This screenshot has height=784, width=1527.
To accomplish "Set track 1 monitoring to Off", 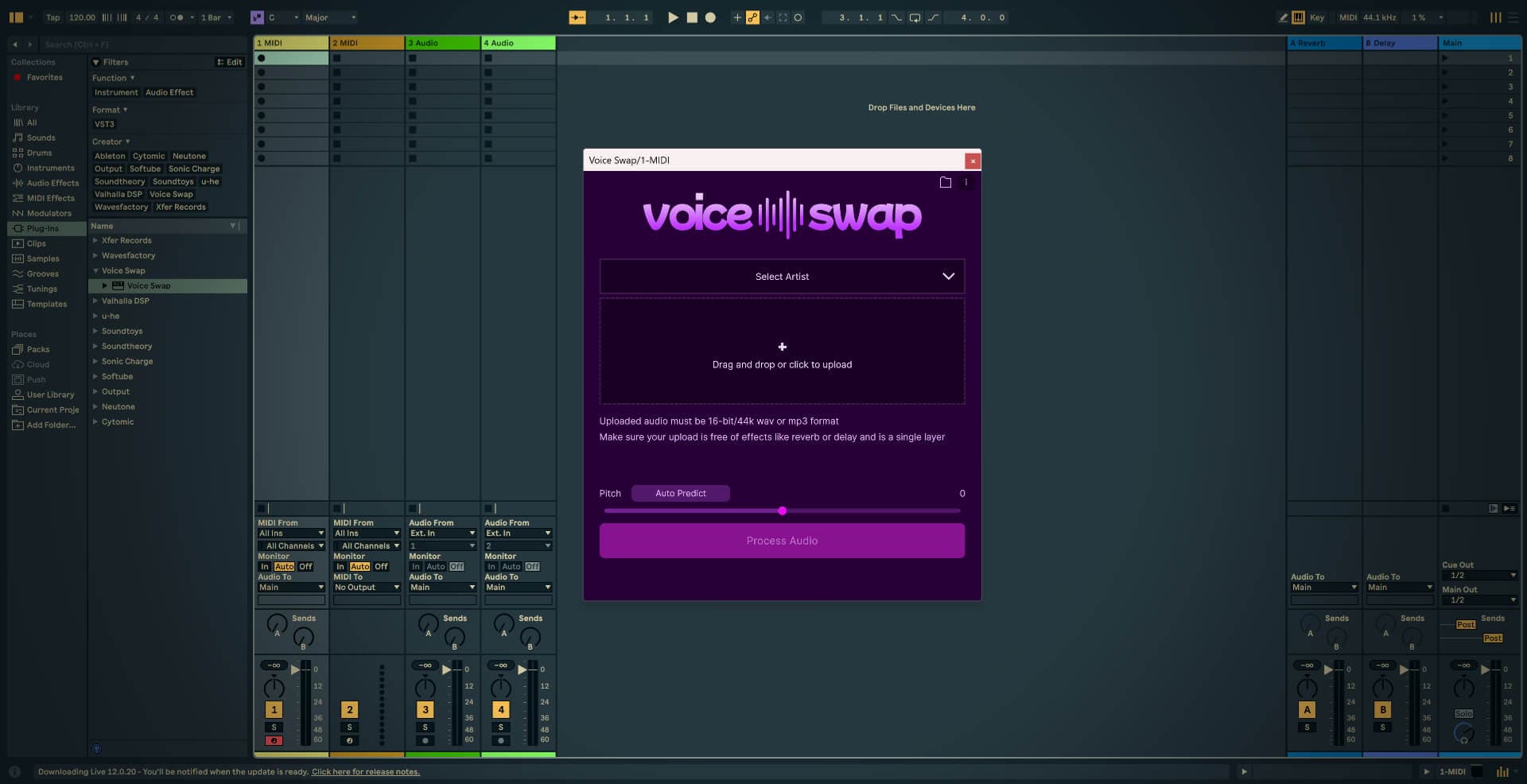I will pyautogui.click(x=305, y=567).
